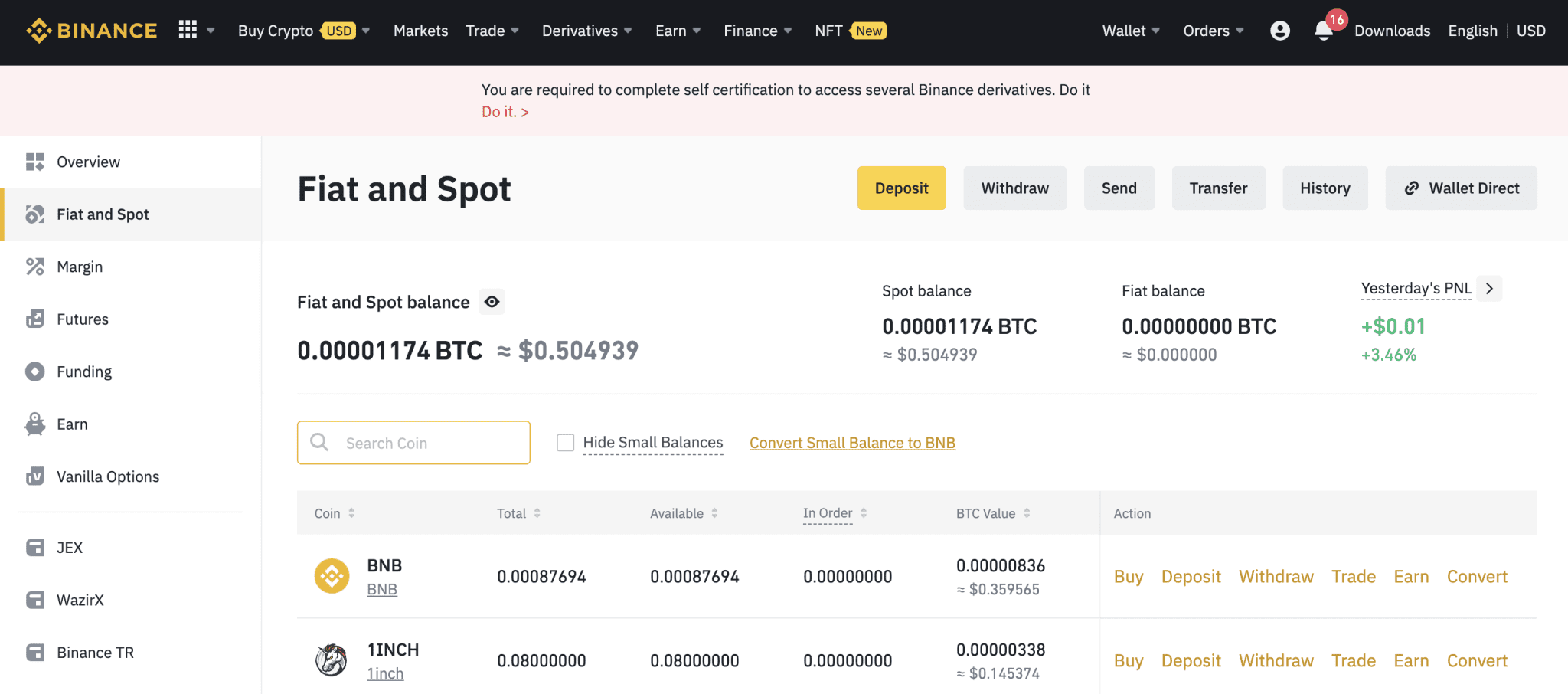This screenshot has width=1568, height=694.
Task: Select the Fiat and Spot sidebar icon
Action: tap(34, 214)
